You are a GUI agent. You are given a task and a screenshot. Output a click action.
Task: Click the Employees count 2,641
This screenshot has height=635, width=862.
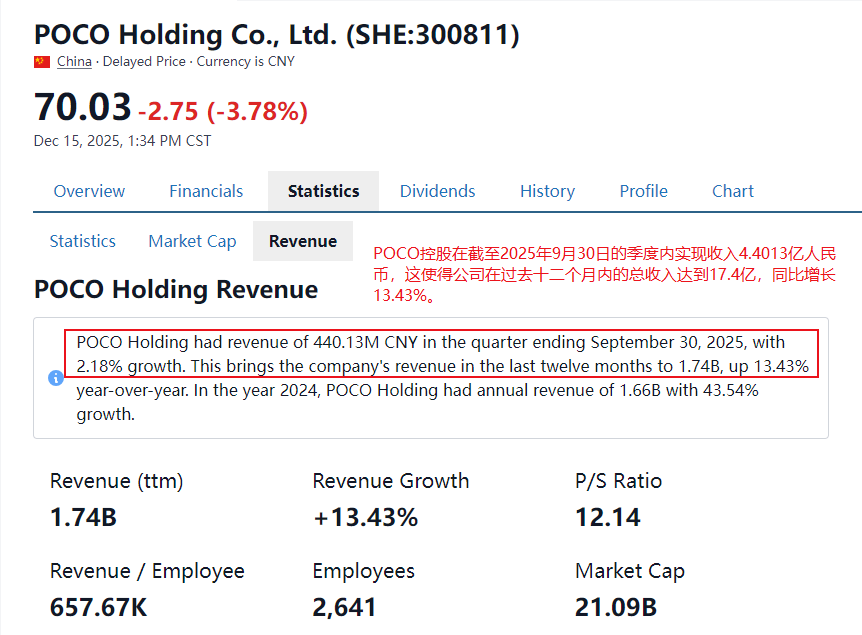[x=344, y=607]
